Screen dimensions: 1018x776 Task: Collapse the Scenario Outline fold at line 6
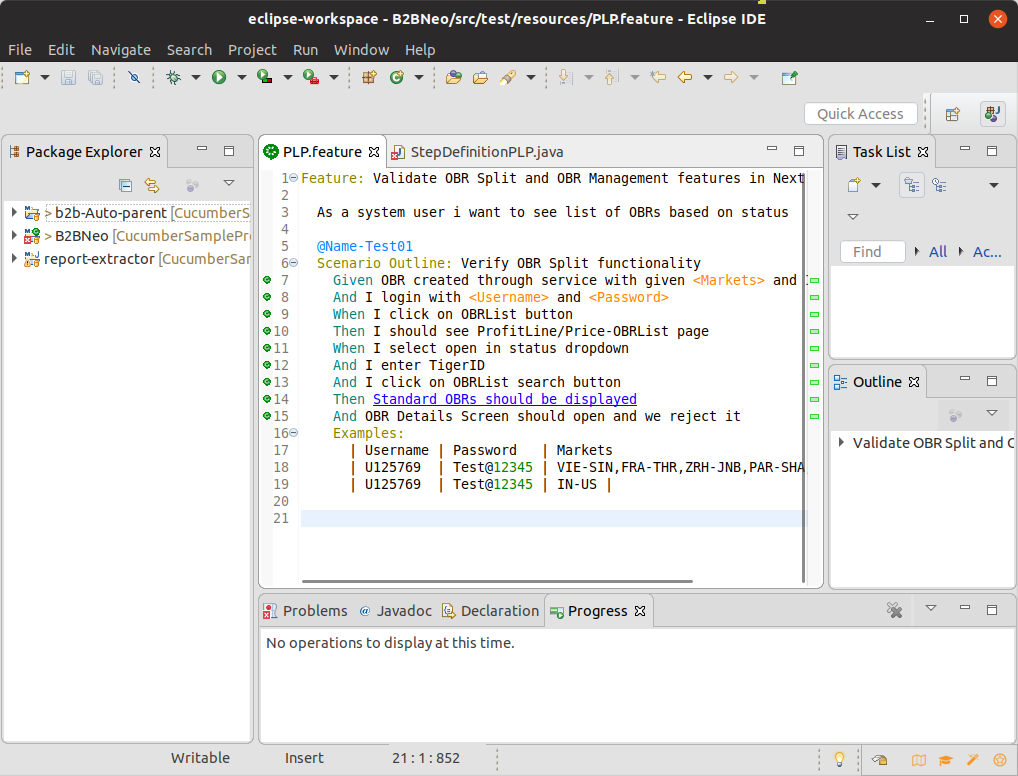[293, 263]
